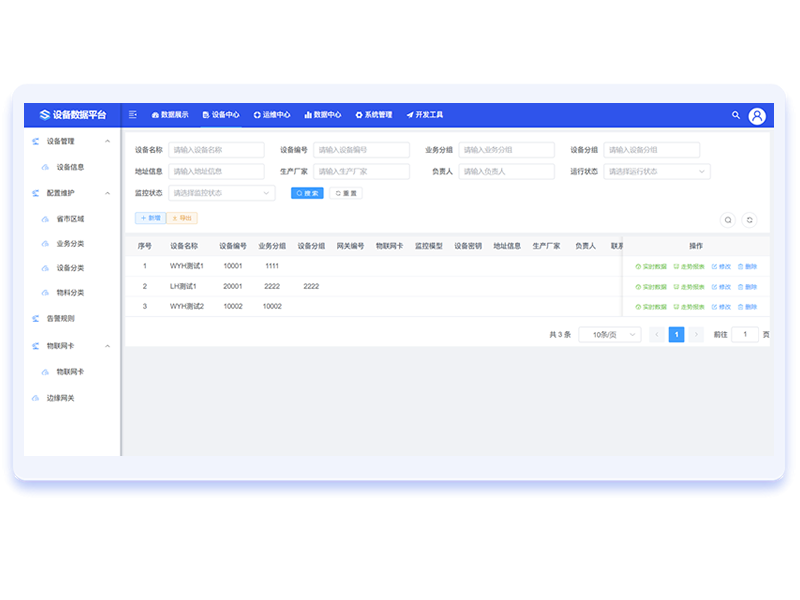Viewport: 800px width, 600px height.
Task: Open 实时数据 for the WYH测试2 row
Action: click(650, 307)
